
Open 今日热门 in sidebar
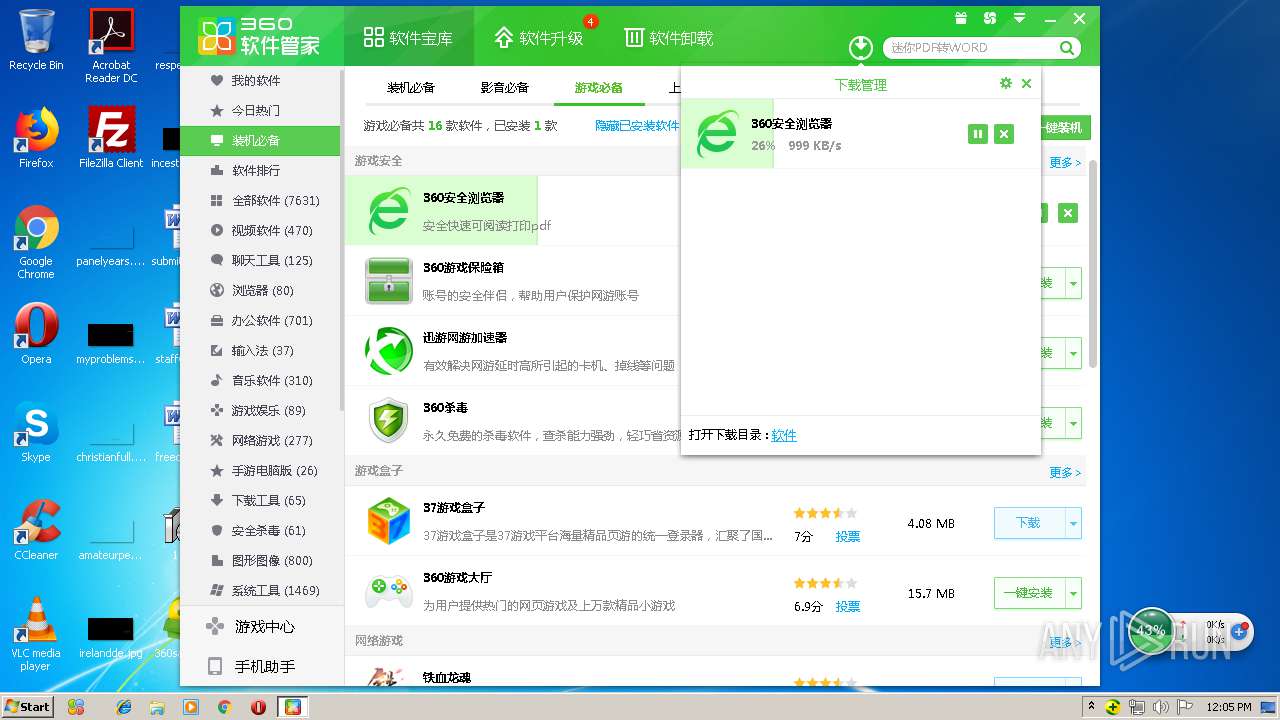coord(260,111)
